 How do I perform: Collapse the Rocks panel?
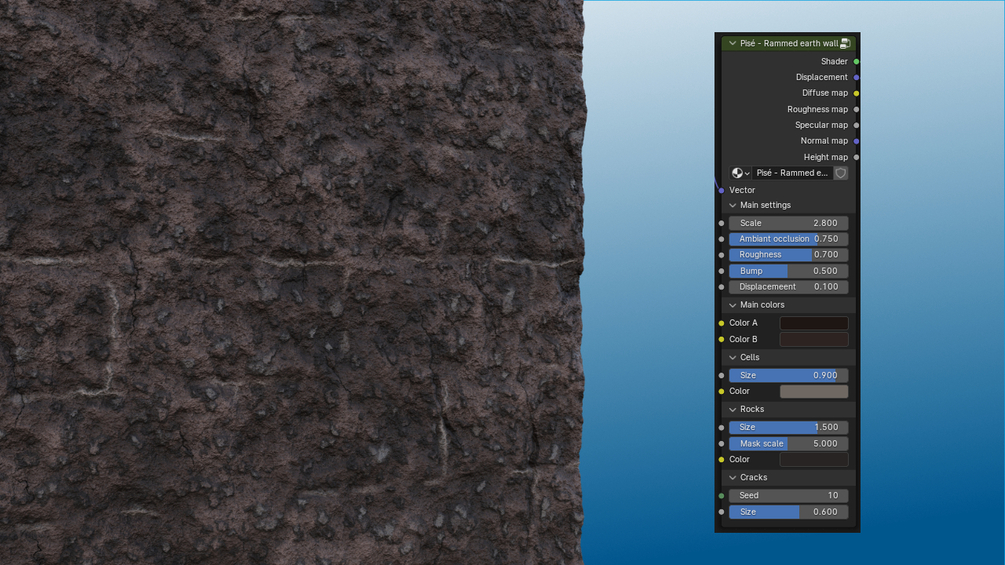733,409
